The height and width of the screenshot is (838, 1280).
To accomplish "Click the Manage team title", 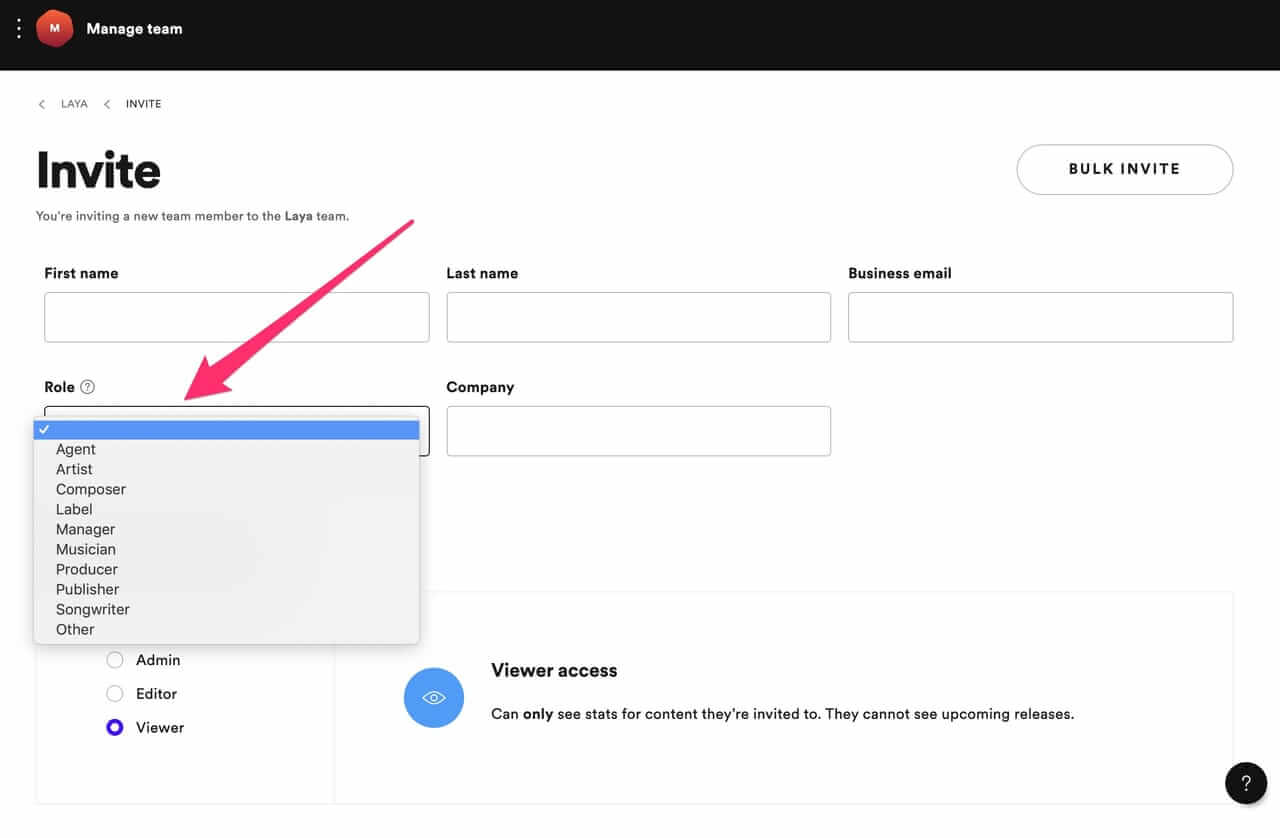I will [x=134, y=29].
